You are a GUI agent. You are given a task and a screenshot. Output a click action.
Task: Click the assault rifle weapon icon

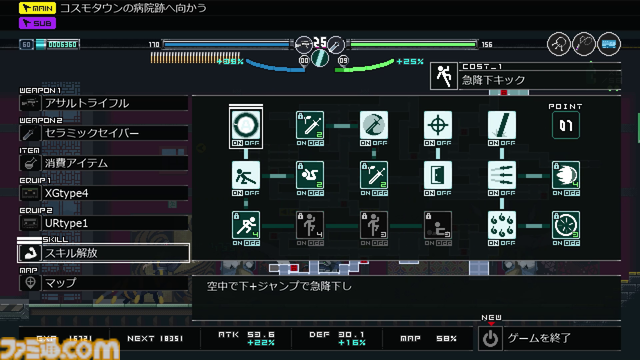tap(30, 103)
